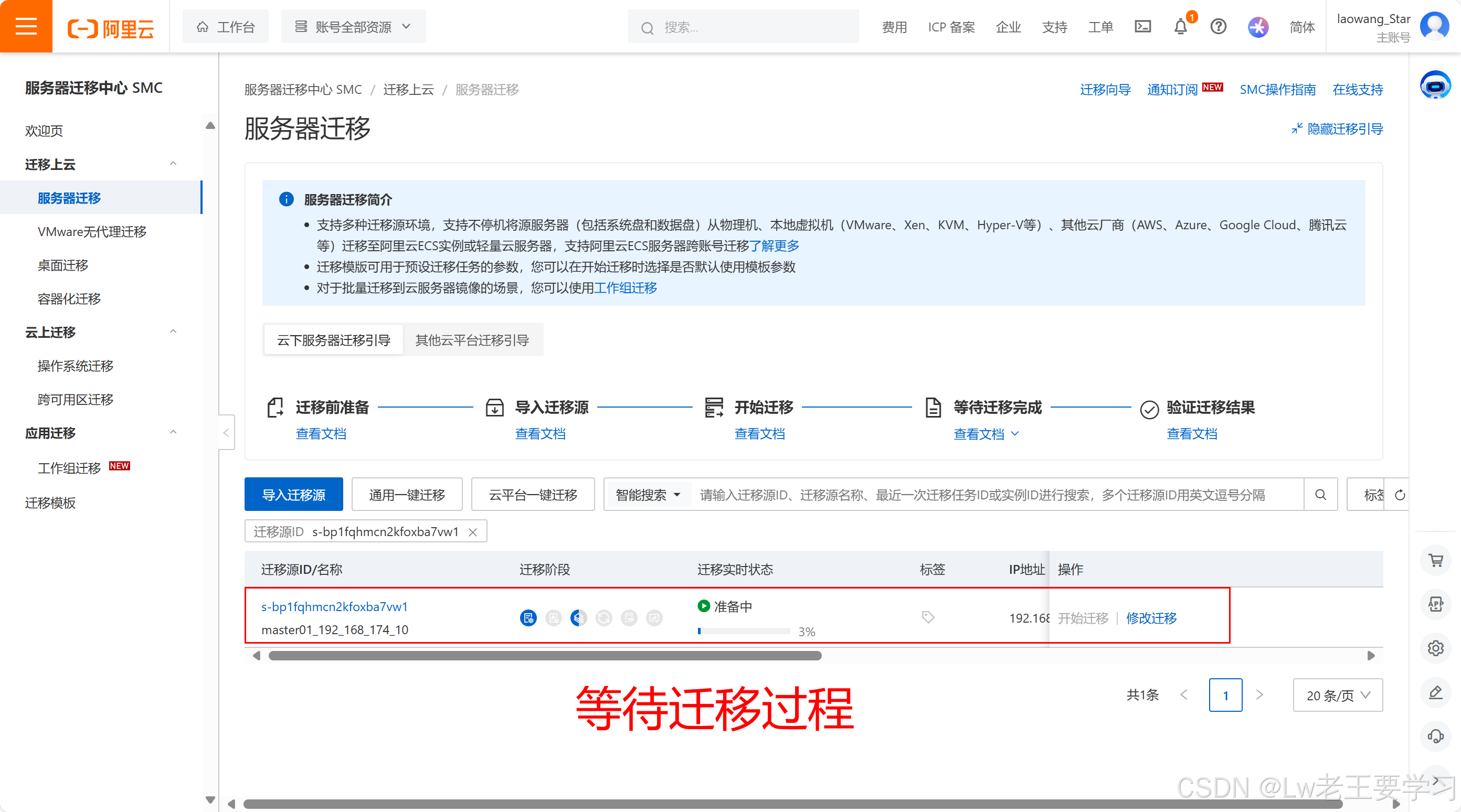This screenshot has width=1461, height=812.
Task: Click the third blue migration stage icon
Action: coord(578,617)
